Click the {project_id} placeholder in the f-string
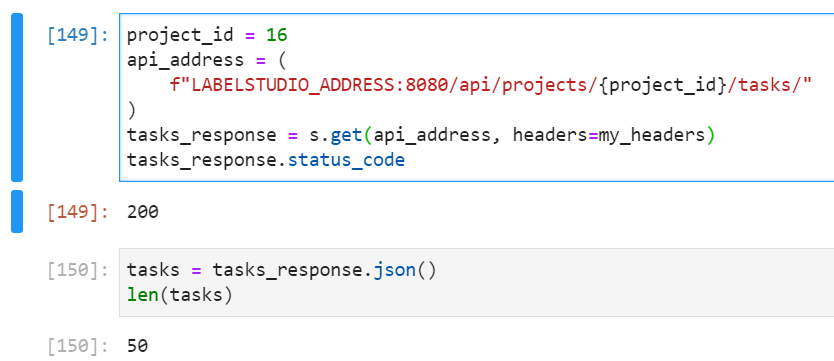The width and height of the screenshot is (834, 361). pyautogui.click(x=663, y=85)
